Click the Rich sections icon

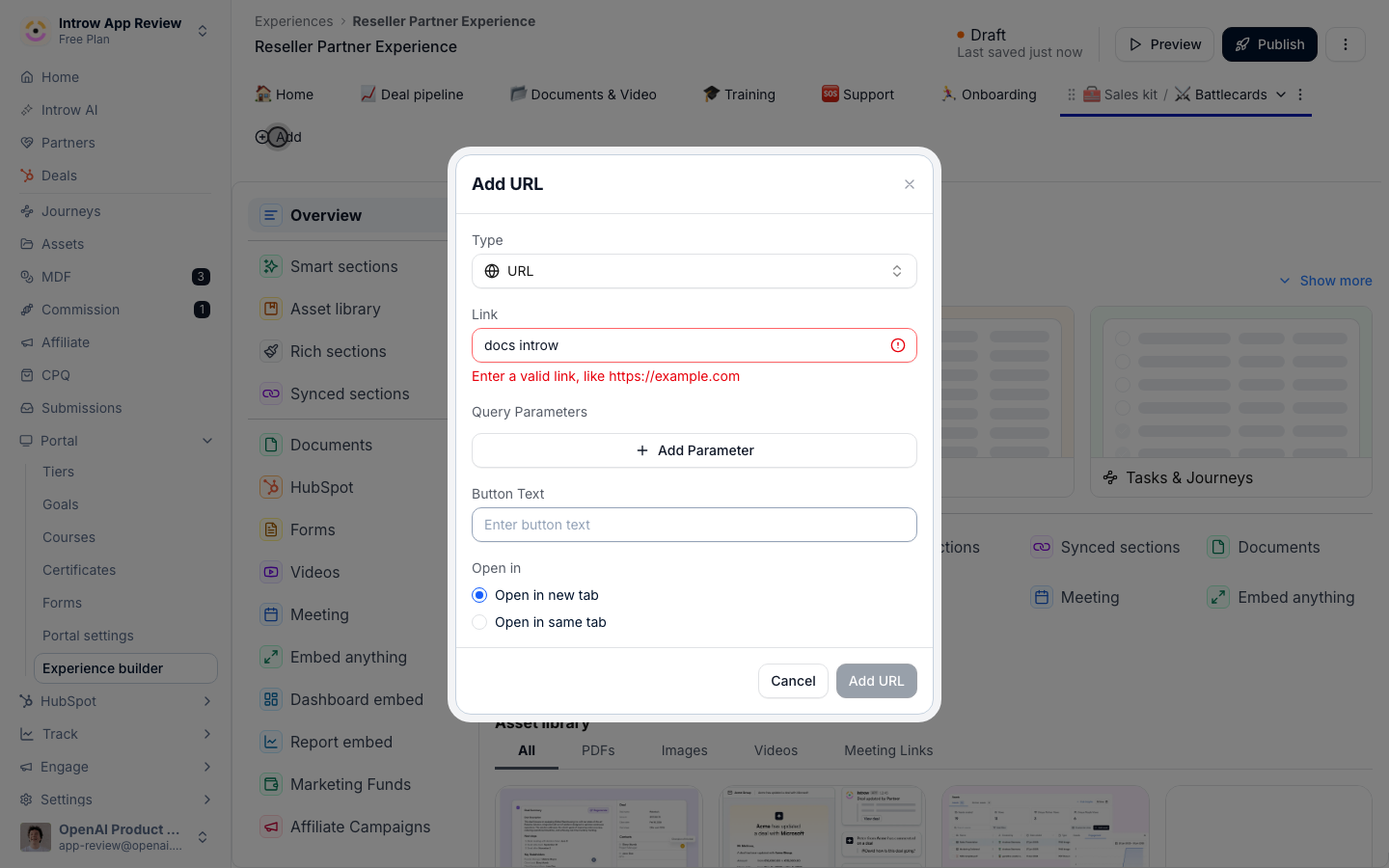click(x=271, y=351)
